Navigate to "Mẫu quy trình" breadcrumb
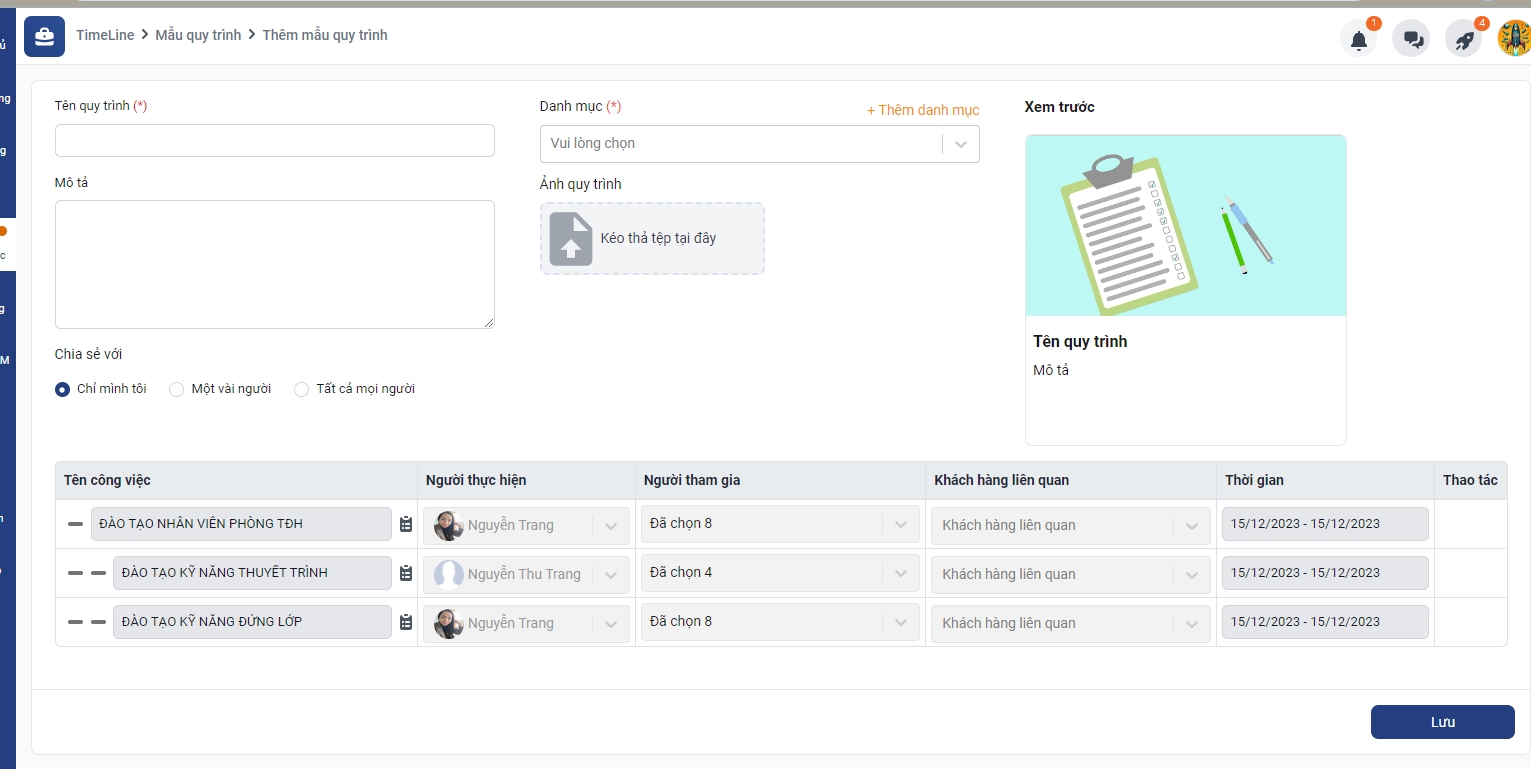The height and width of the screenshot is (769, 1531). pyautogui.click(x=198, y=35)
